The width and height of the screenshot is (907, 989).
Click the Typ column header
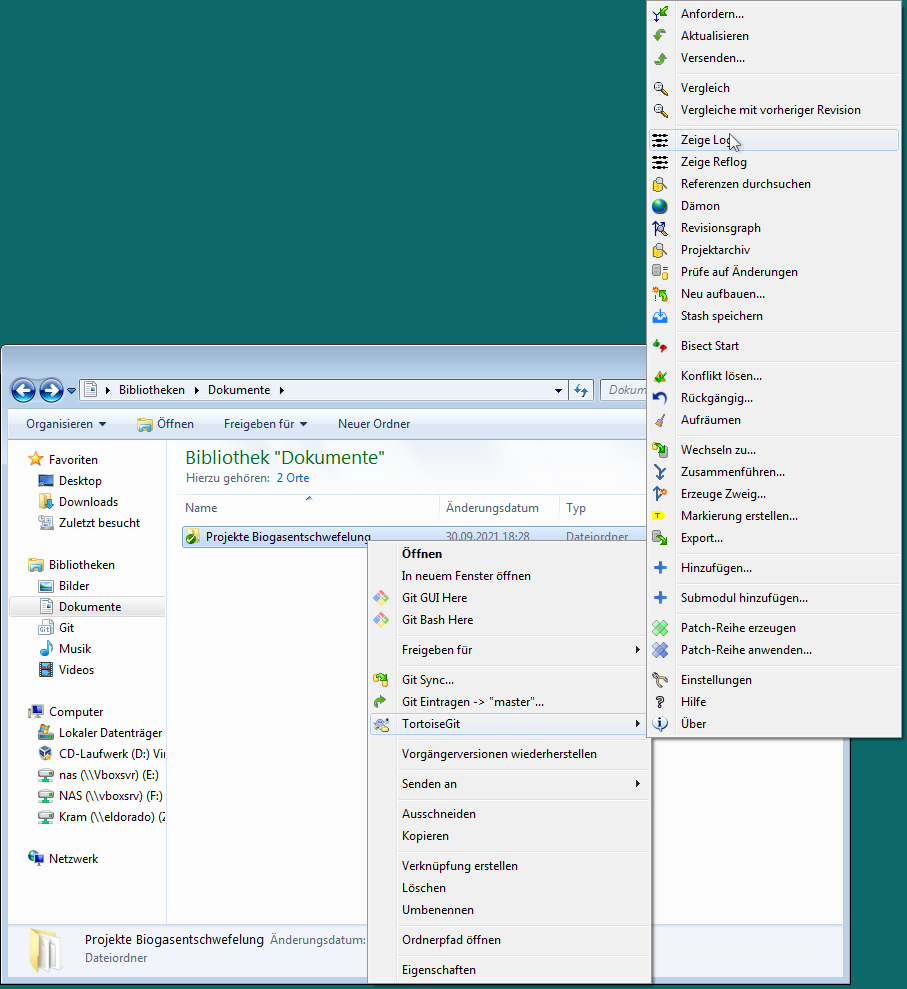(x=602, y=508)
